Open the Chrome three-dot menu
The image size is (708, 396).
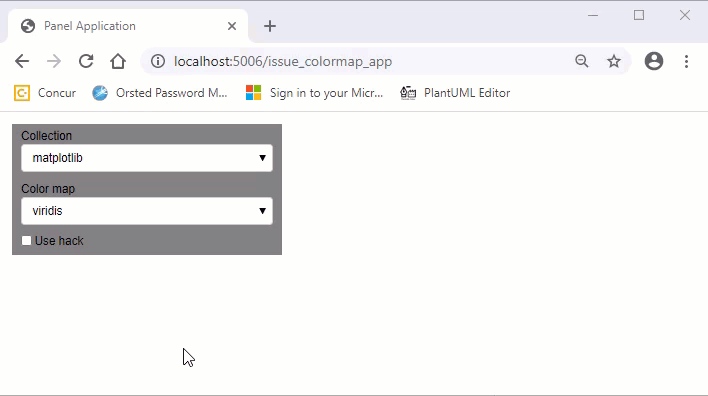click(x=686, y=61)
